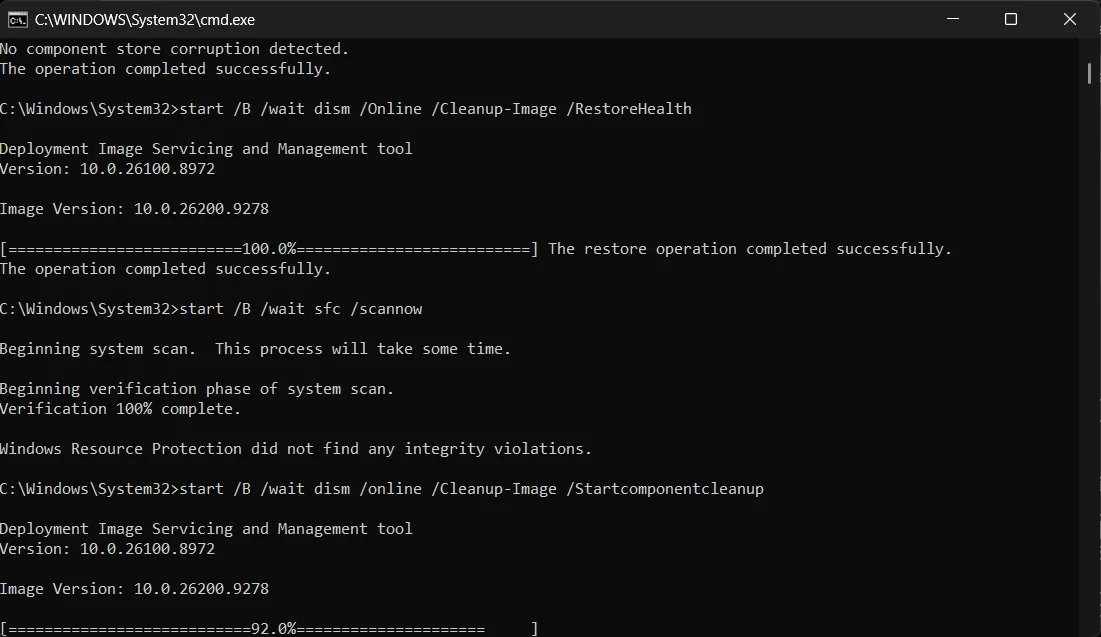Click the first "Version: 10.0.26100.8972" line
The image size is (1101, 637).
pos(107,169)
